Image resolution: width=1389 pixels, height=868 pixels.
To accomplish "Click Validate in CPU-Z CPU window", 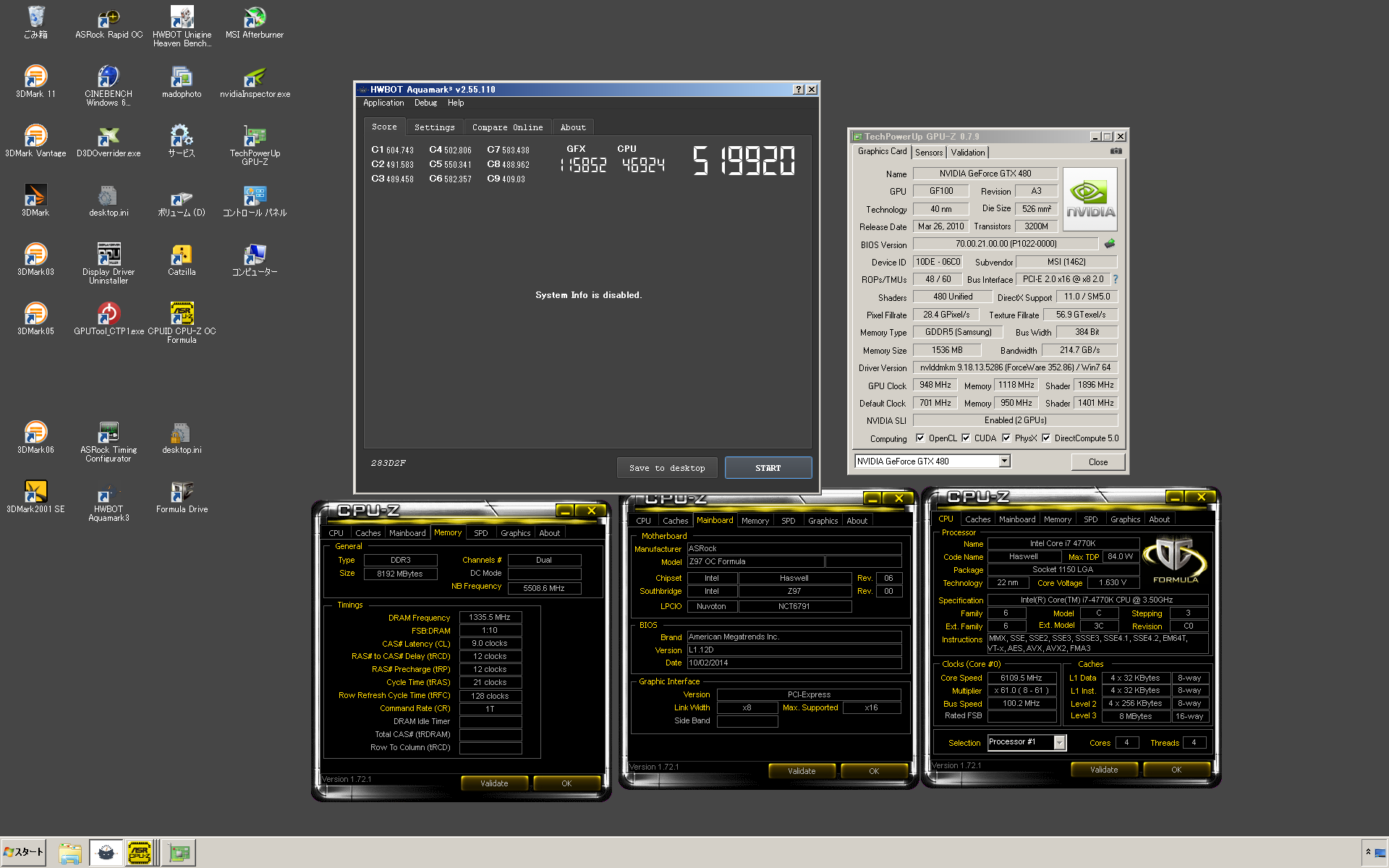I will click(x=1104, y=770).
